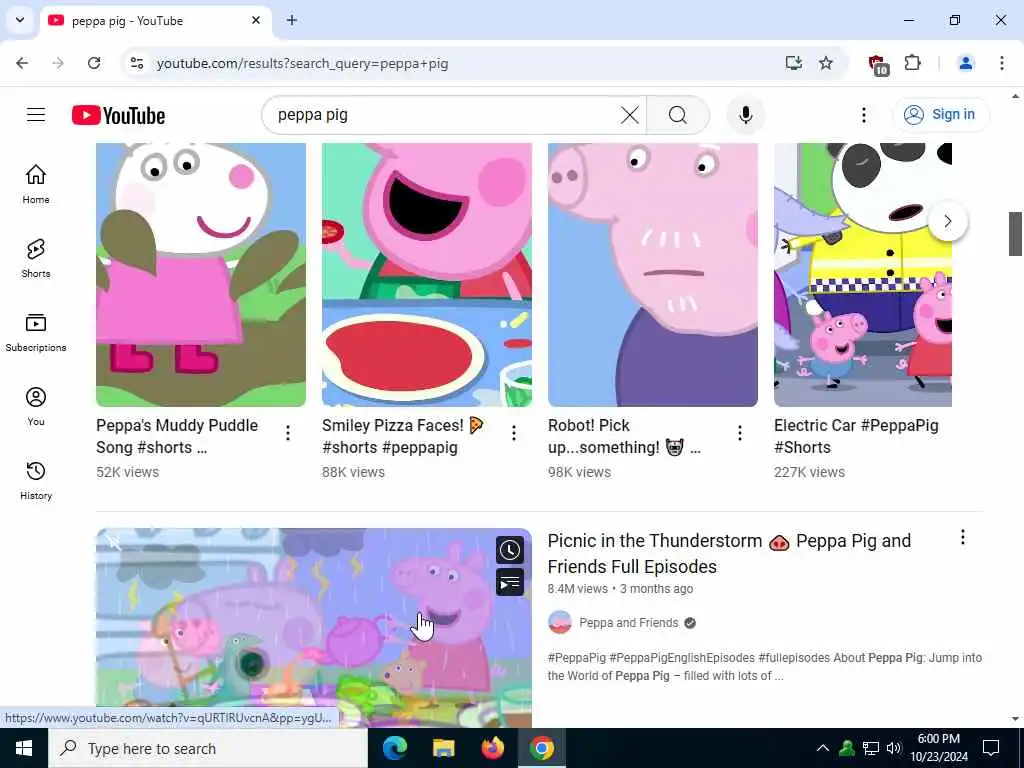Click the forward navigation arrow

(x=58, y=63)
